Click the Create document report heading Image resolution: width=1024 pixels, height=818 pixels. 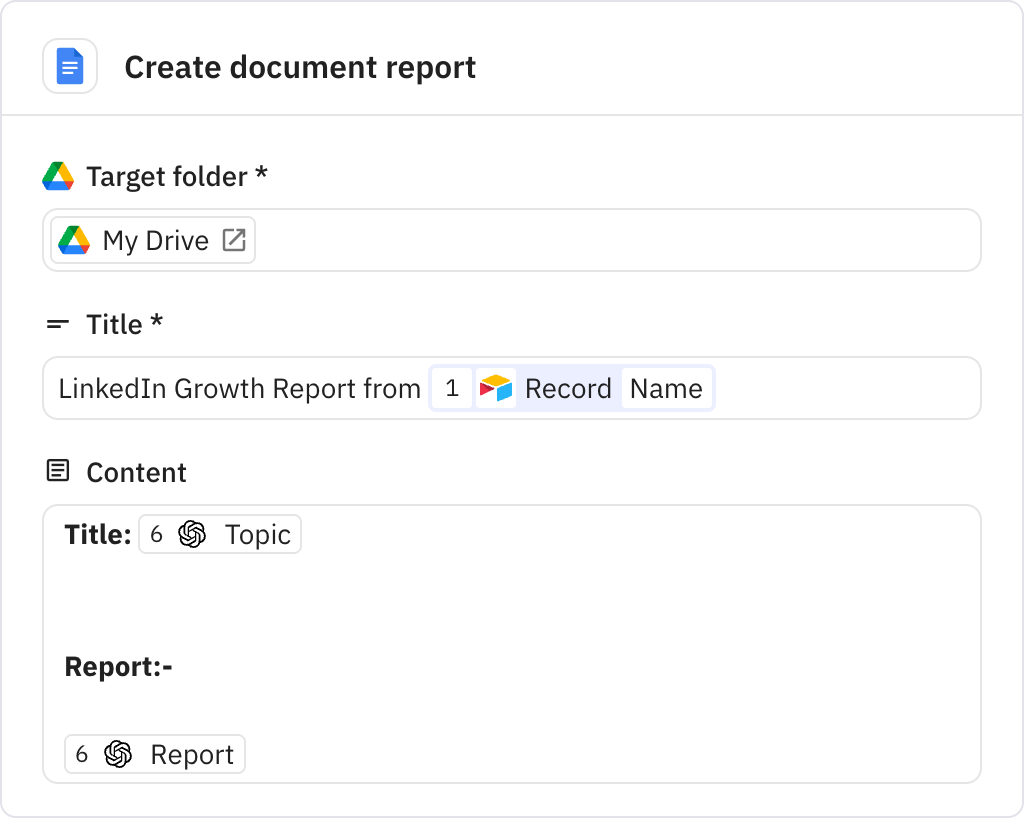[x=300, y=67]
